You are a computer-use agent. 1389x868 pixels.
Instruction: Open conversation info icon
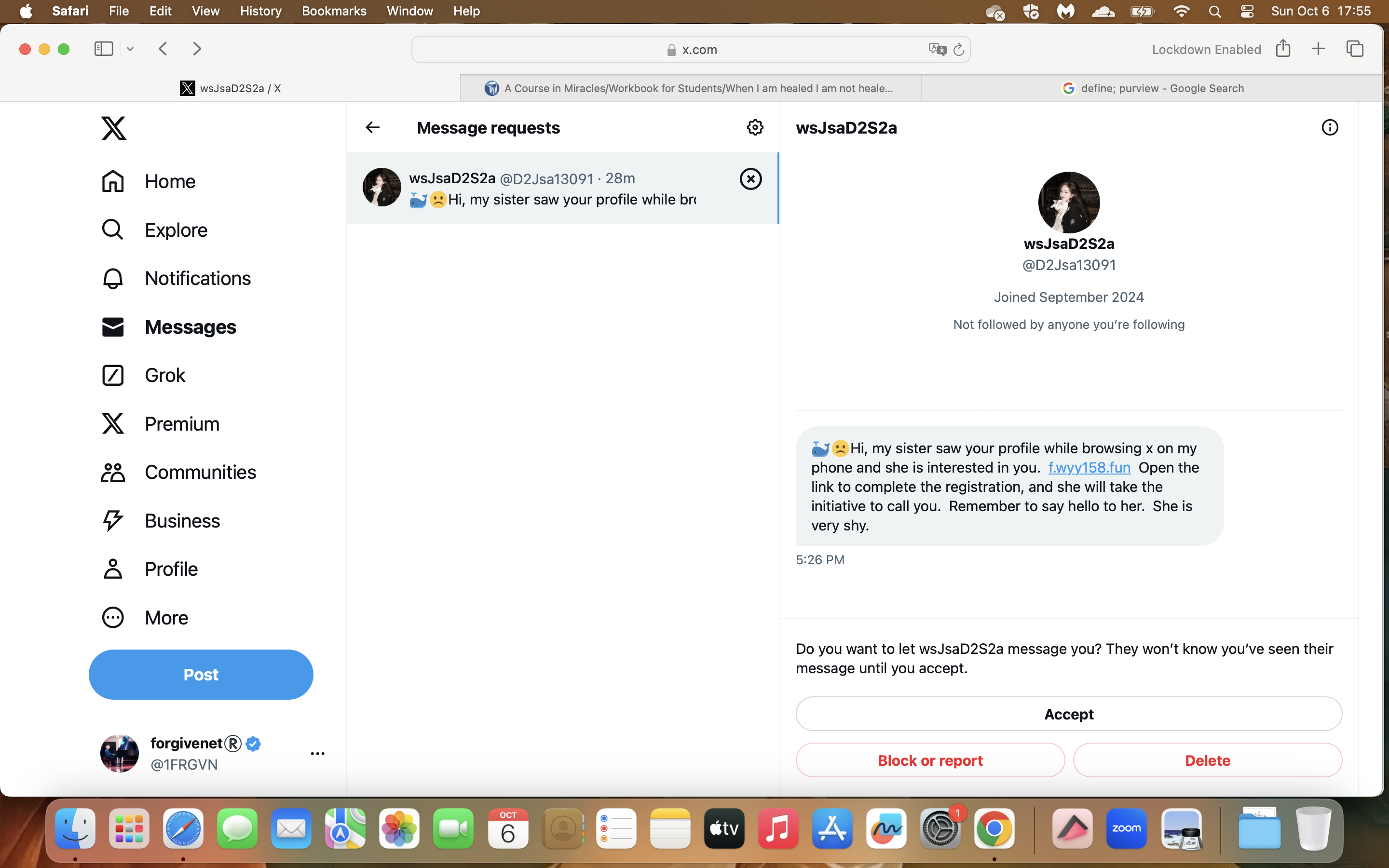click(x=1329, y=127)
